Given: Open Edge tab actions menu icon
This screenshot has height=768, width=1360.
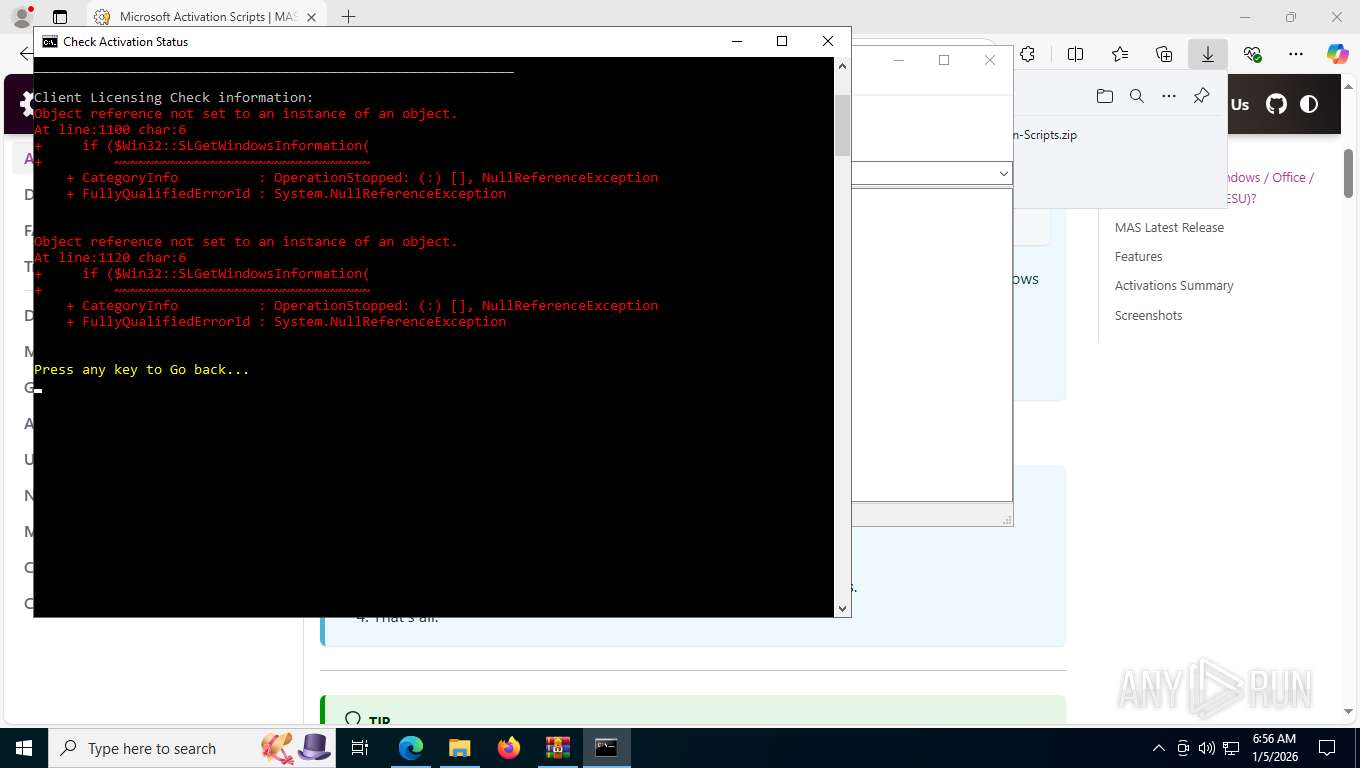Looking at the screenshot, I should 60,17.
